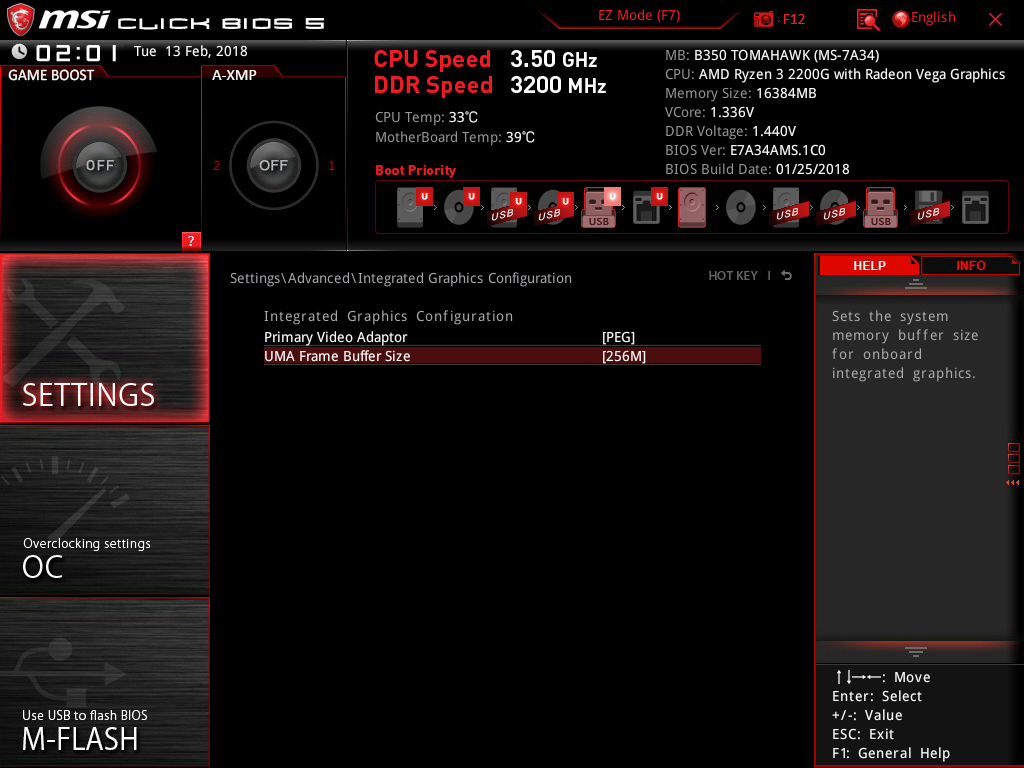Click the F12 label
Screen dimensions: 1024x768
point(793,20)
